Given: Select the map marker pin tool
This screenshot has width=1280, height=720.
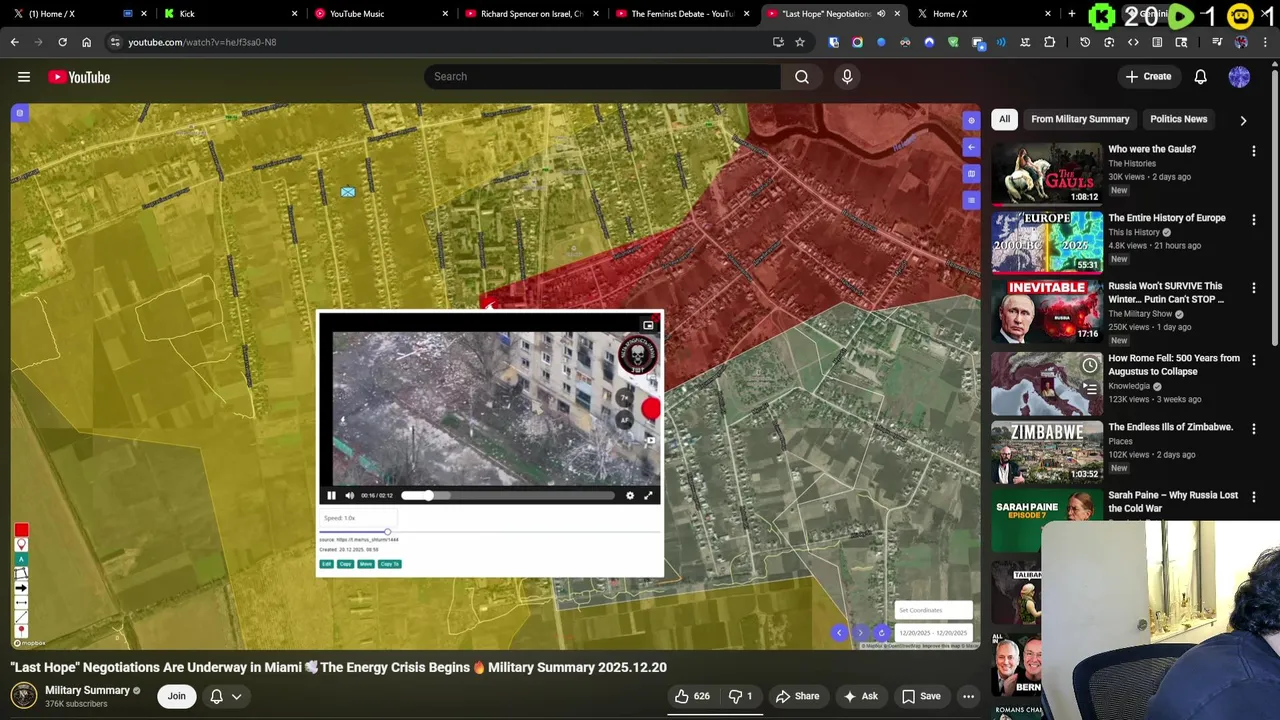Looking at the screenshot, I should (x=21, y=545).
